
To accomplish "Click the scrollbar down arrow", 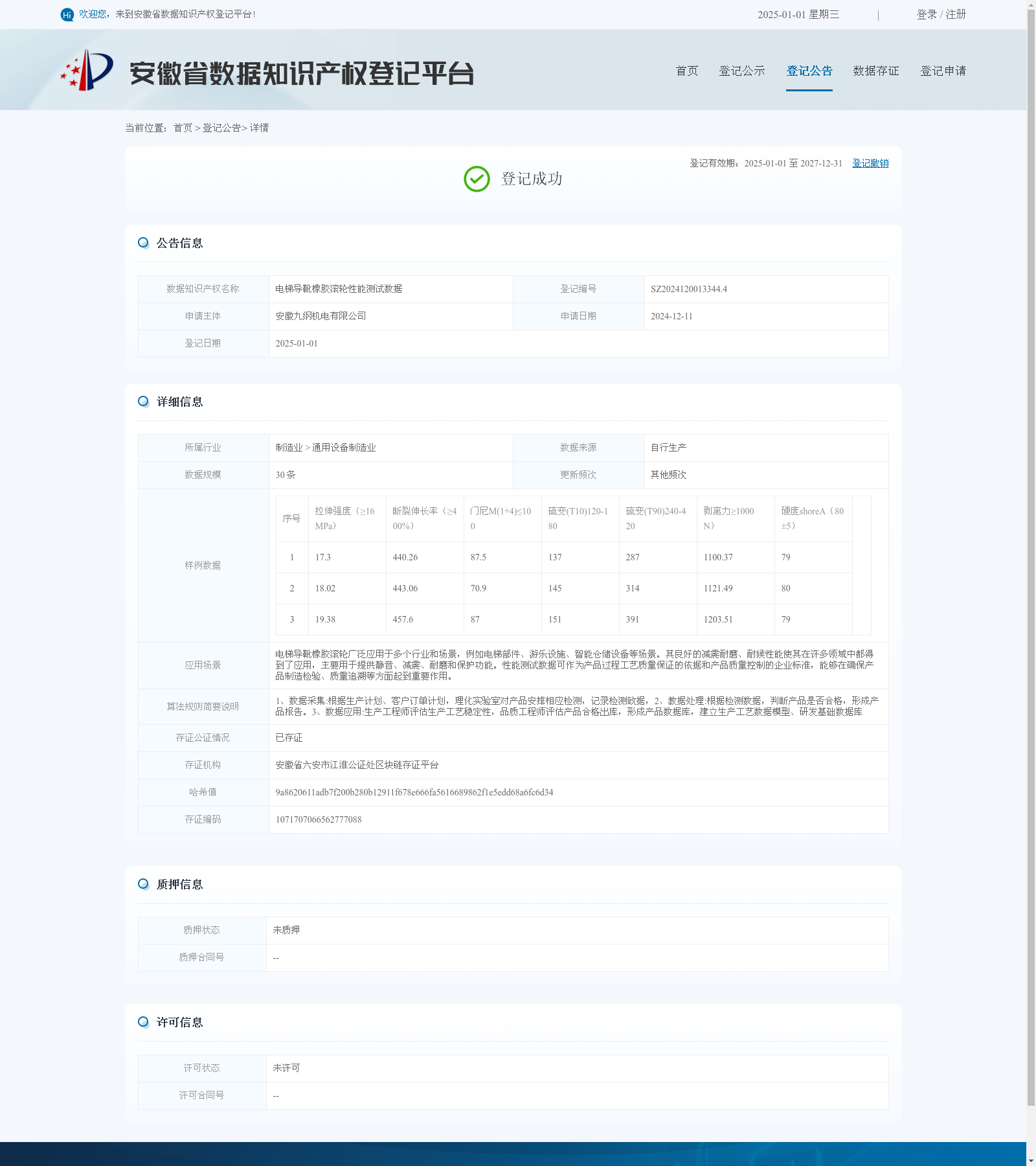I will point(1031,1161).
